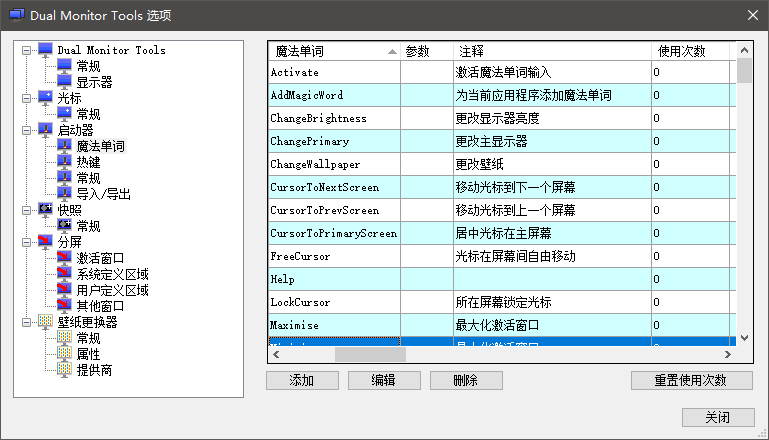Viewport: 769px width, 440px height.
Task: Click the icon beside 导入/导出
Action: (64, 194)
